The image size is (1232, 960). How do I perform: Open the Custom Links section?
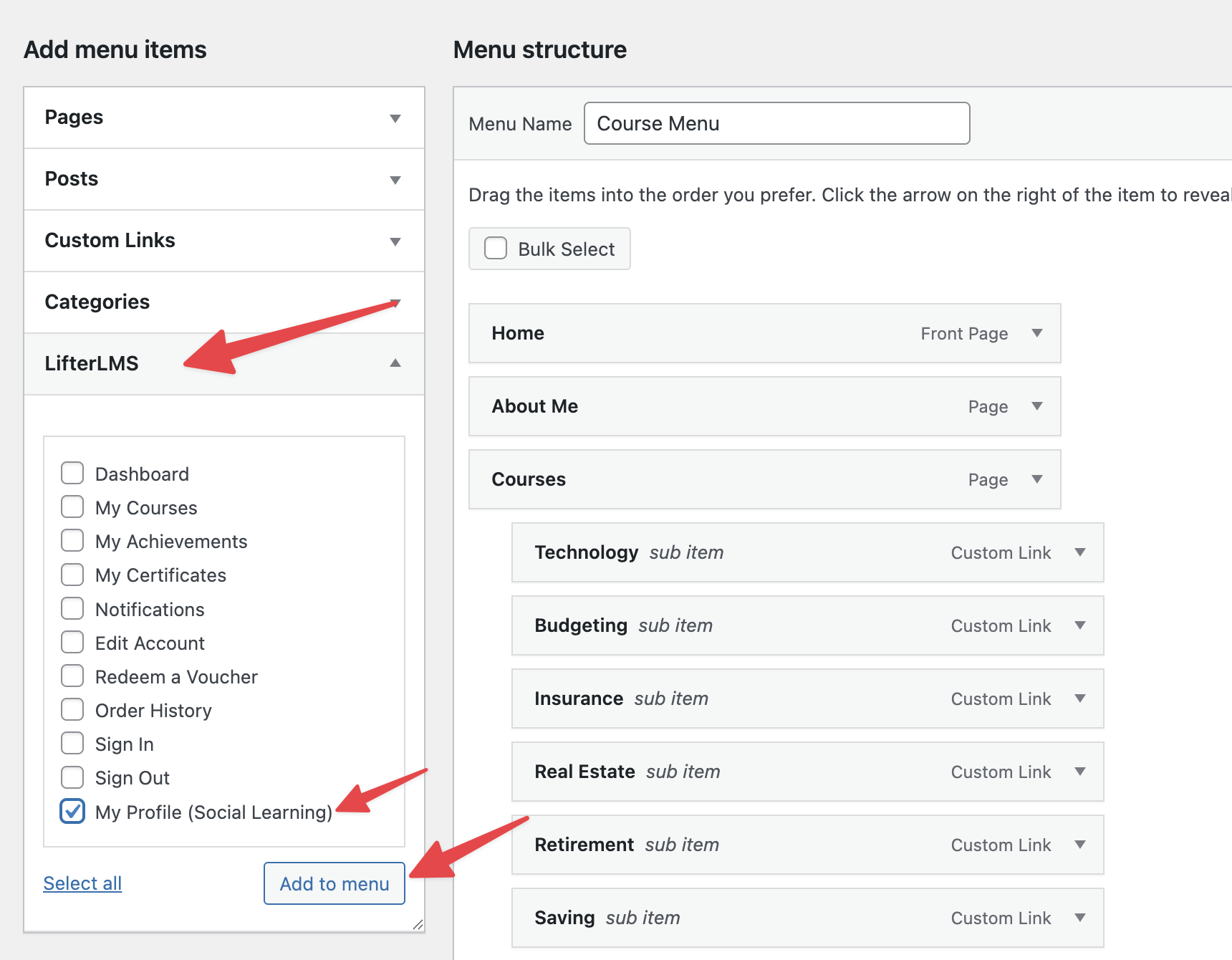[395, 241]
